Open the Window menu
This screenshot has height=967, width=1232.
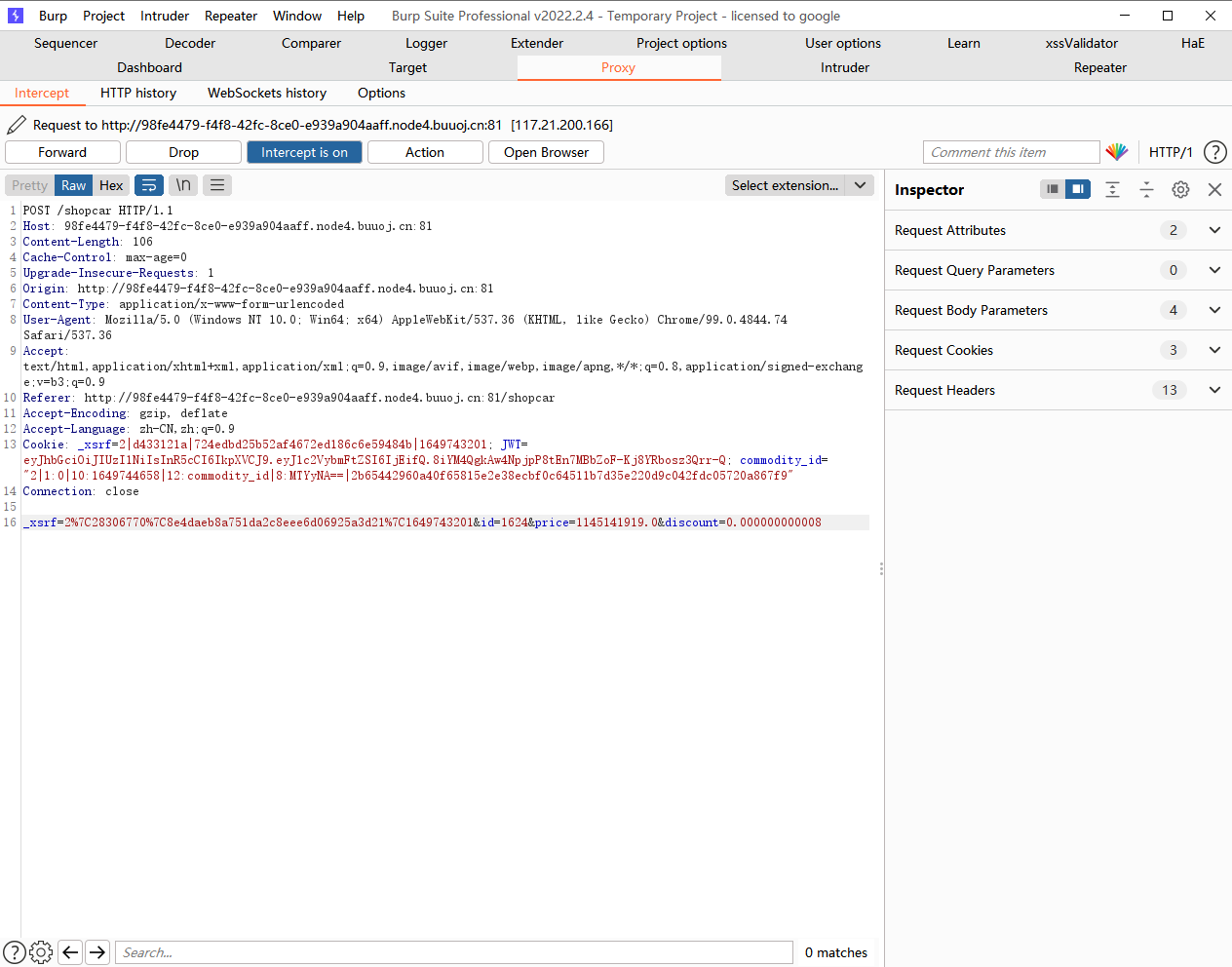[297, 16]
